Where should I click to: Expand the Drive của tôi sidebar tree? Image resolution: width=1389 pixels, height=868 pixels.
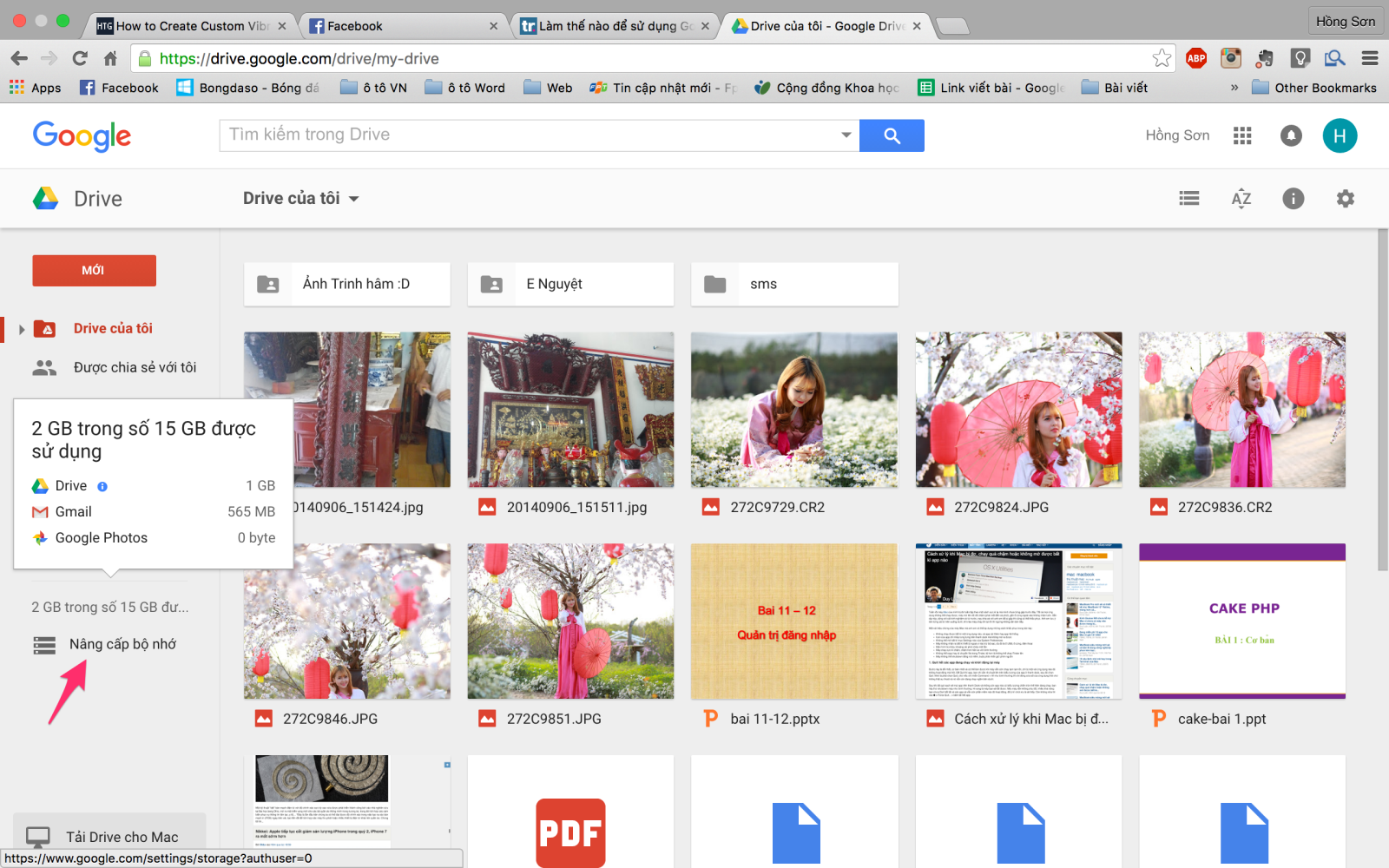21,328
